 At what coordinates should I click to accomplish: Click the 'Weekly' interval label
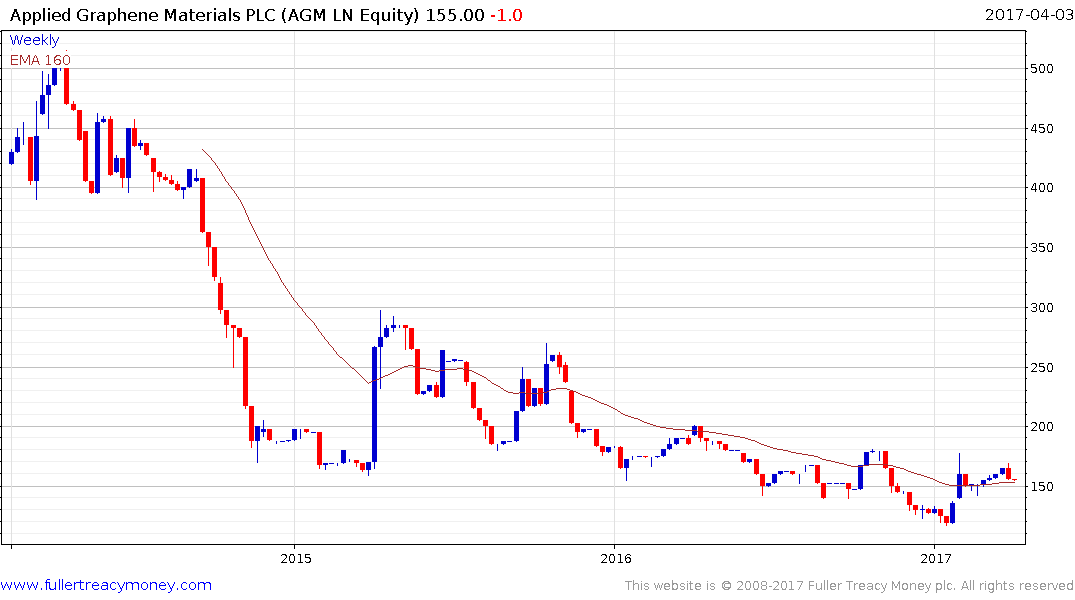pos(34,40)
